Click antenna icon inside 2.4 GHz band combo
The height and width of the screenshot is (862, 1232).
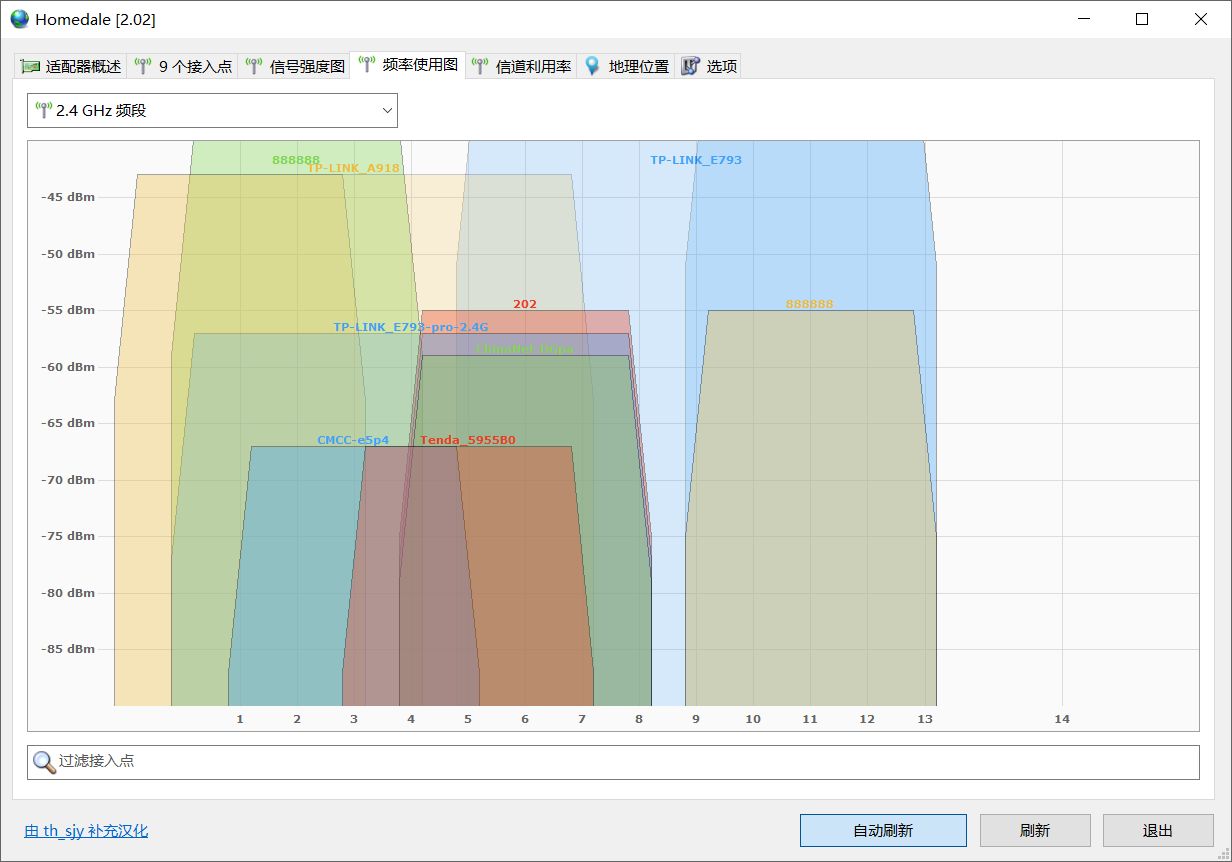pyautogui.click(x=43, y=110)
